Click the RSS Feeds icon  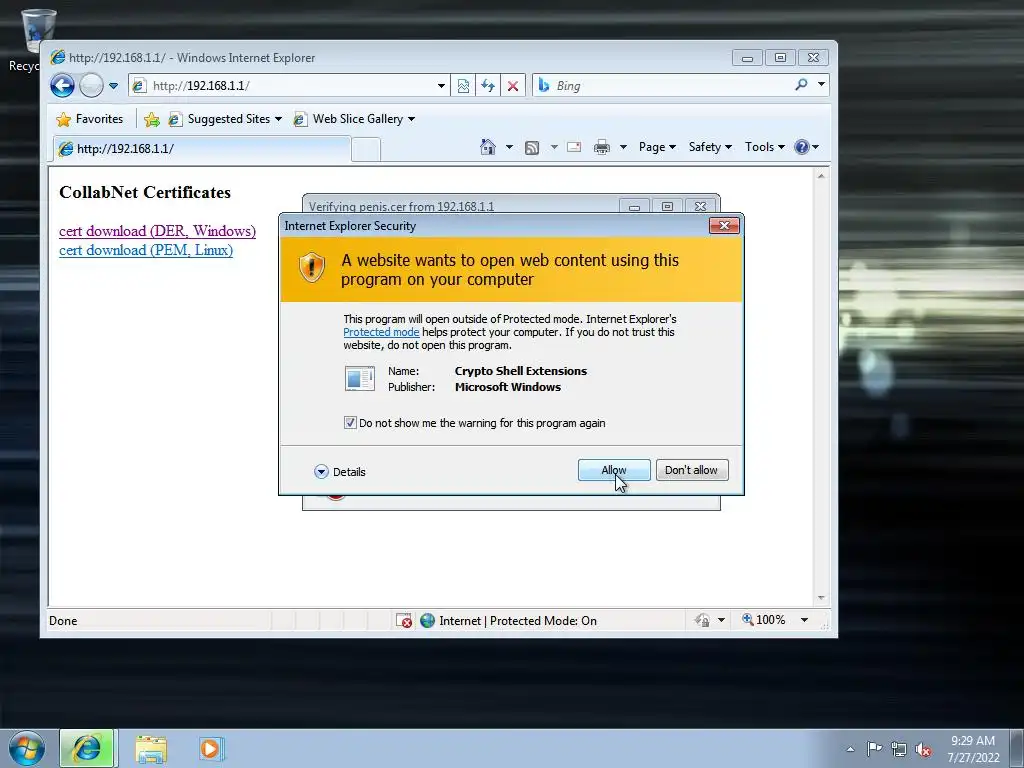coord(532,148)
